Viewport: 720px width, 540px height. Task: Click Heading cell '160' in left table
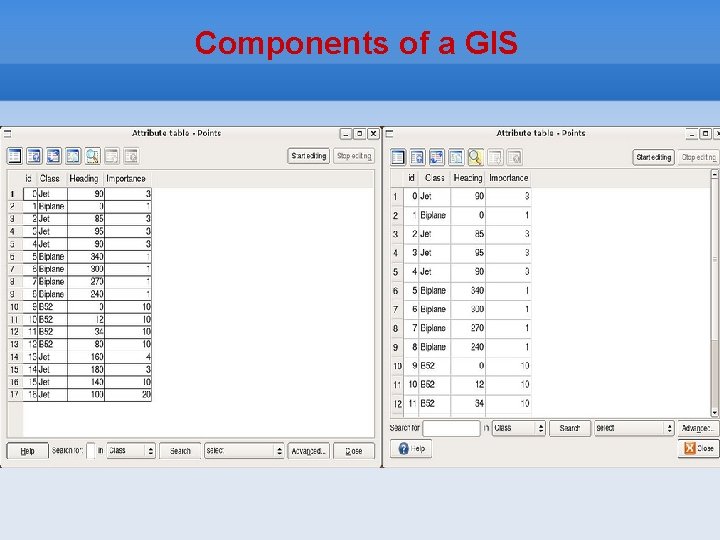click(x=86, y=357)
